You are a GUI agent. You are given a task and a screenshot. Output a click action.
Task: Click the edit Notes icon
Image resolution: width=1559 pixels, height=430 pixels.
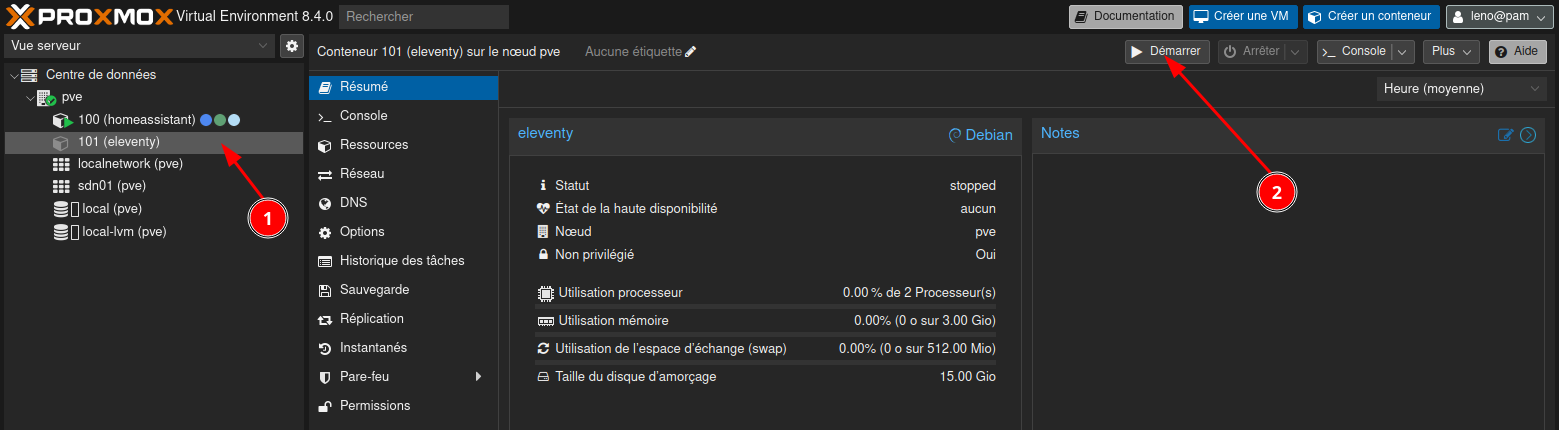[x=1505, y=135]
